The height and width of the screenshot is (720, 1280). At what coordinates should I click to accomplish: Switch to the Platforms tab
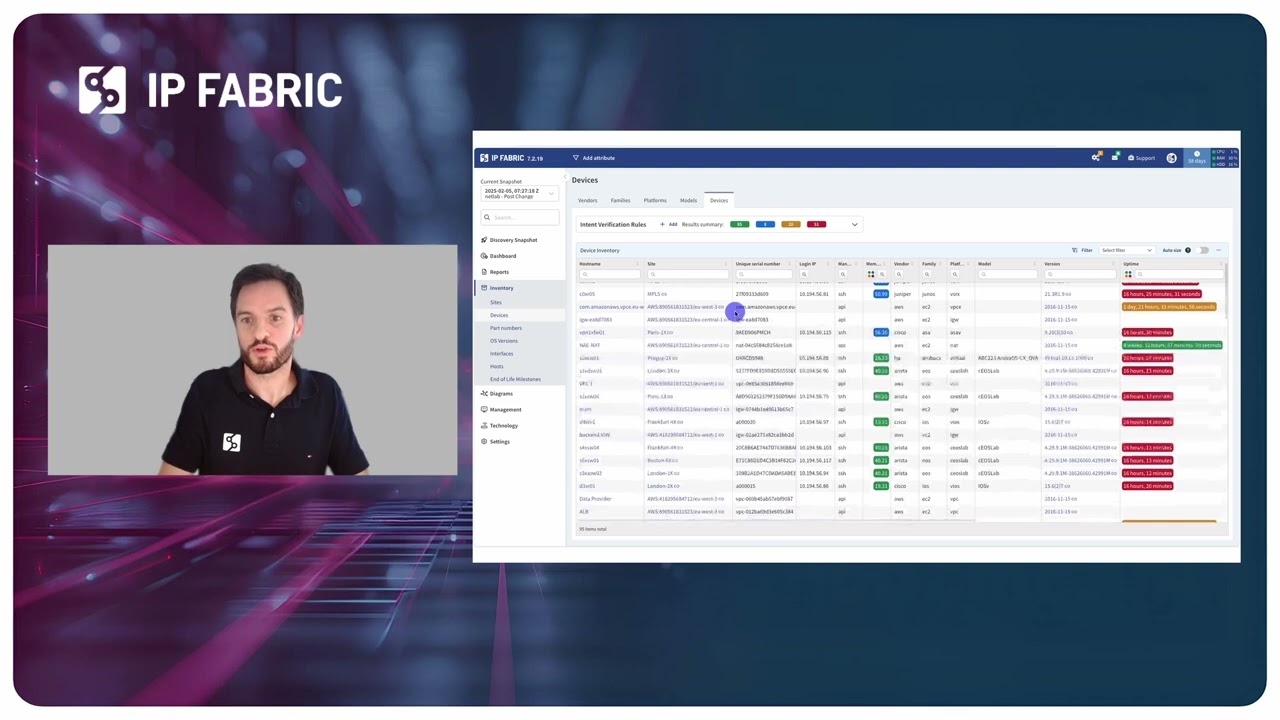[655, 201]
